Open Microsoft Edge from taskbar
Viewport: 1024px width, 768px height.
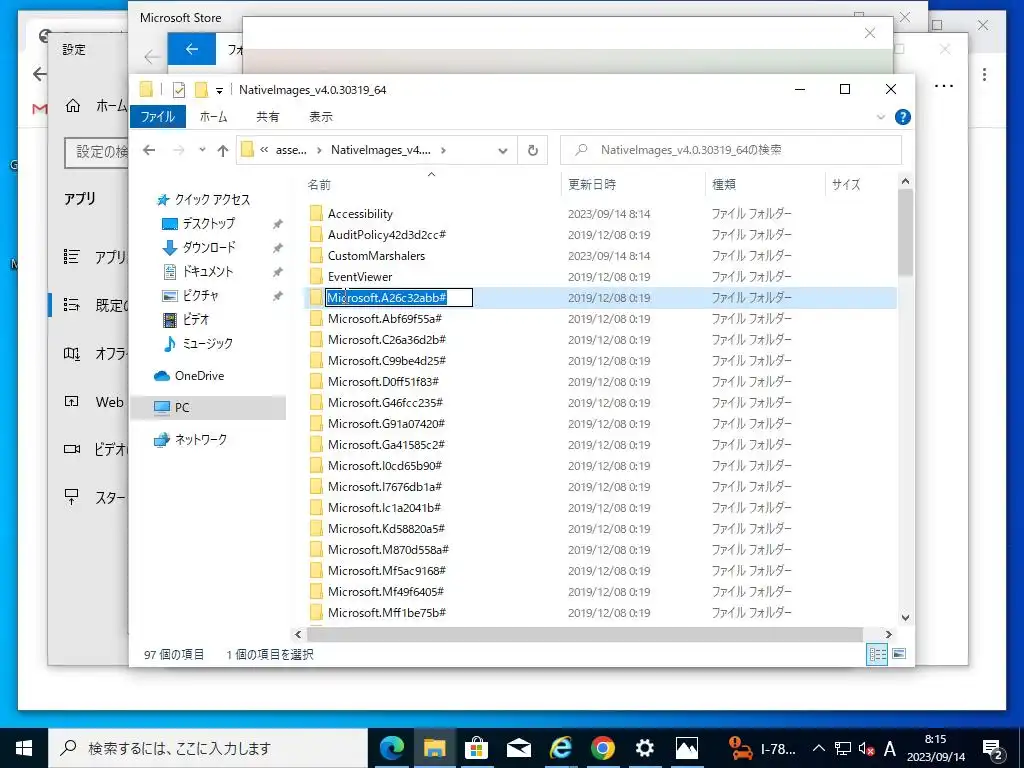click(392, 748)
